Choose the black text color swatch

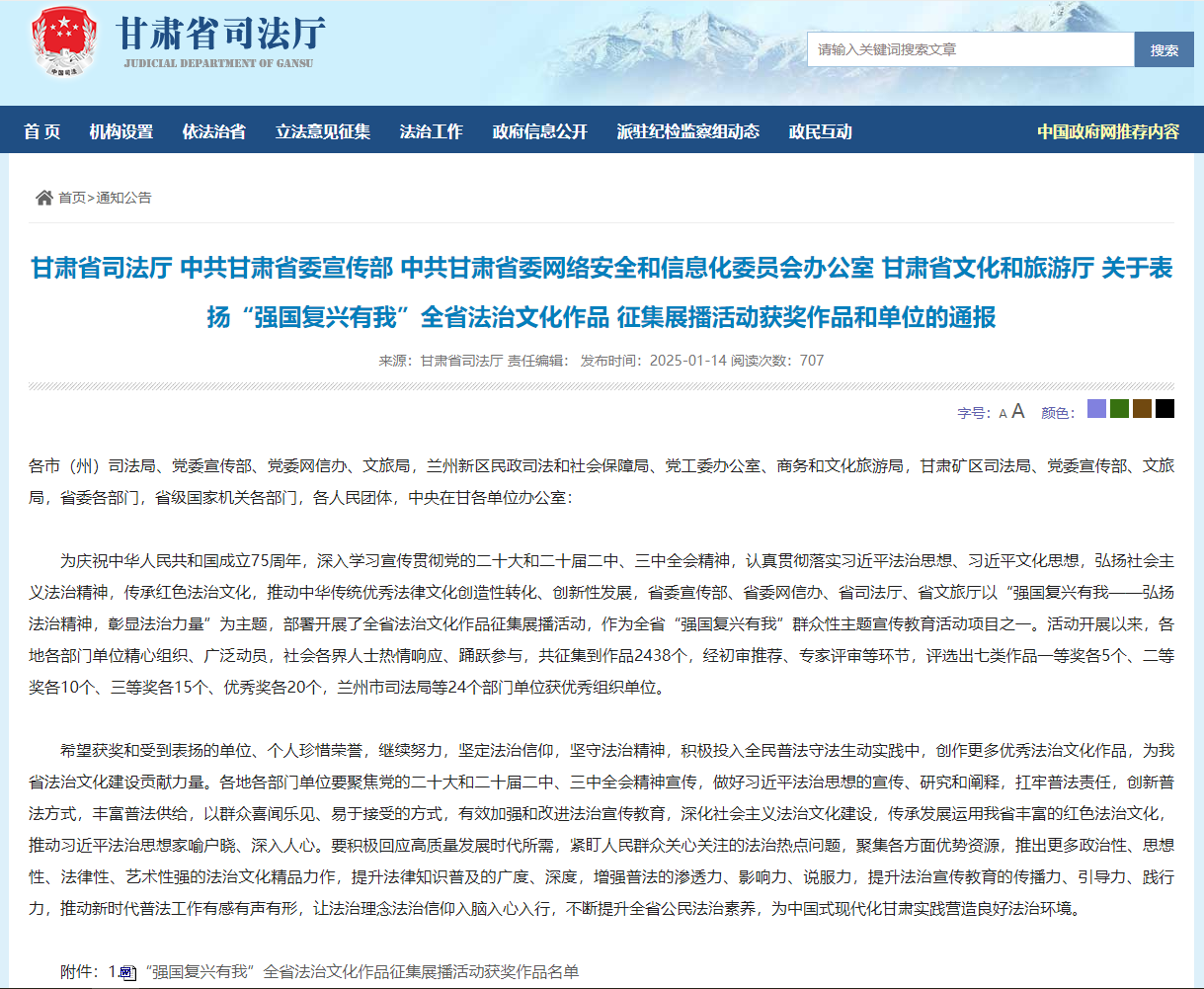(x=1164, y=409)
